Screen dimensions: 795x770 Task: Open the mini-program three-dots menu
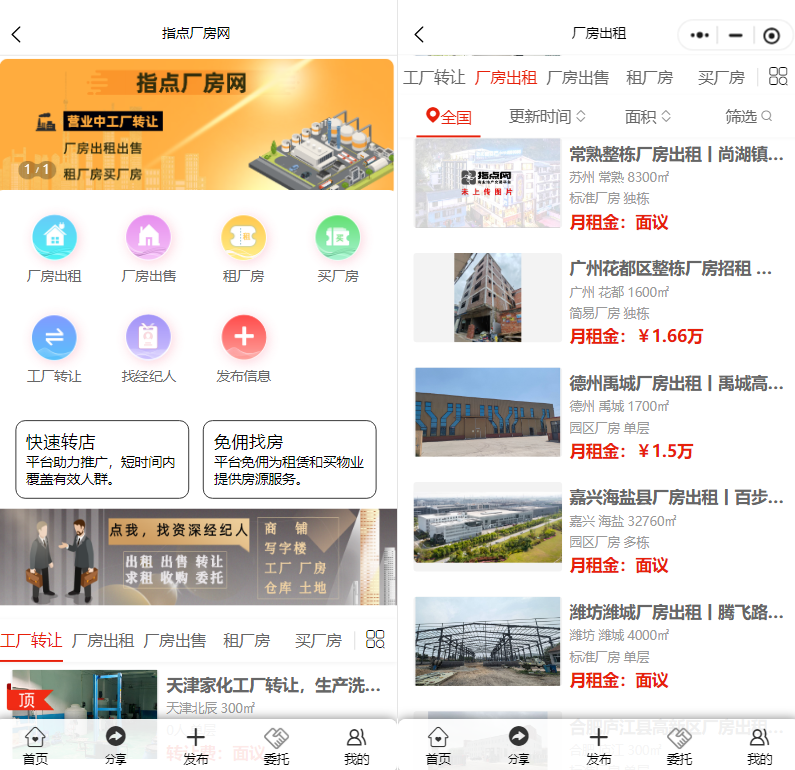[x=700, y=35]
